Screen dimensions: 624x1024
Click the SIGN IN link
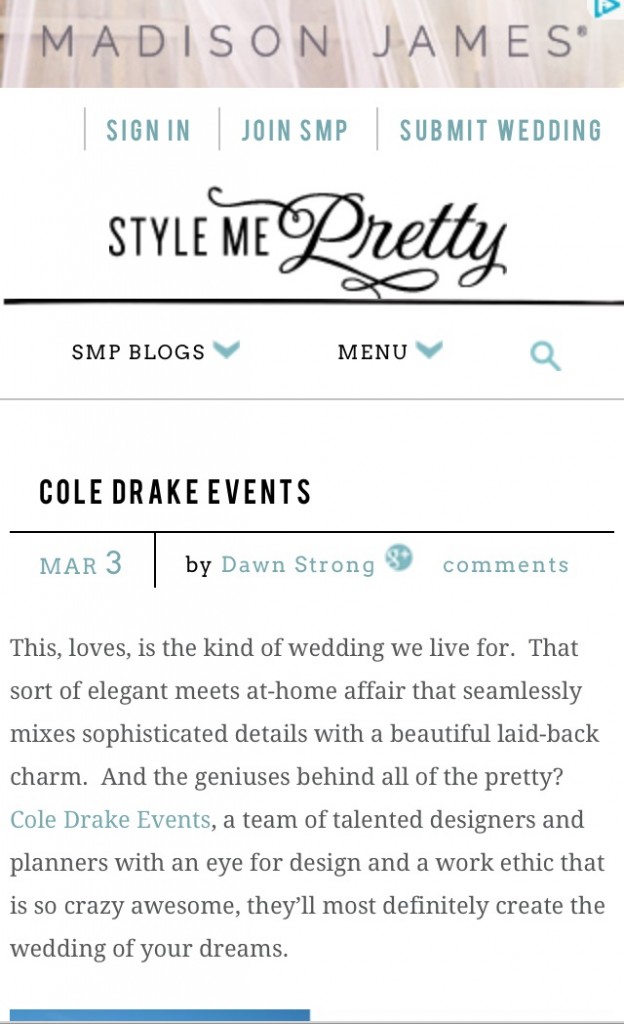148,131
